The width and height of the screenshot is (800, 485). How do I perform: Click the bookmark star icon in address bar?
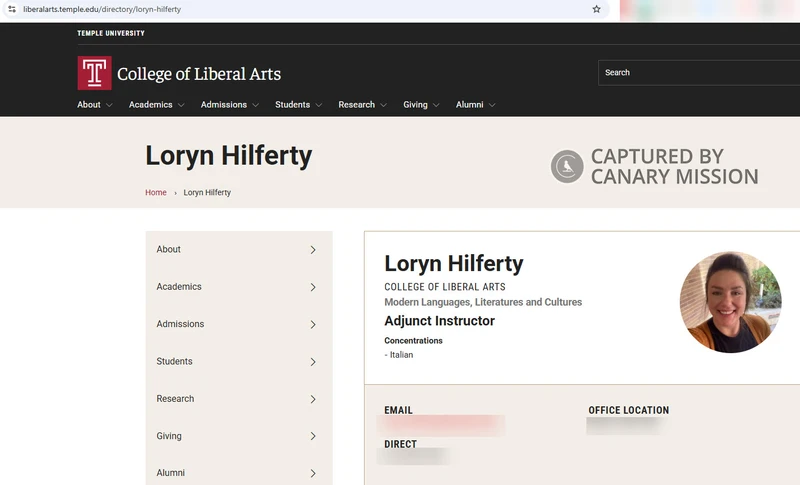point(596,9)
